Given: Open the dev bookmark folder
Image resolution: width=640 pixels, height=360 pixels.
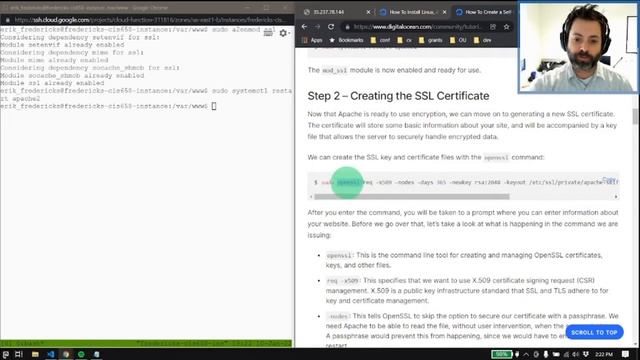Looking at the screenshot, I should pyautogui.click(x=482, y=40).
